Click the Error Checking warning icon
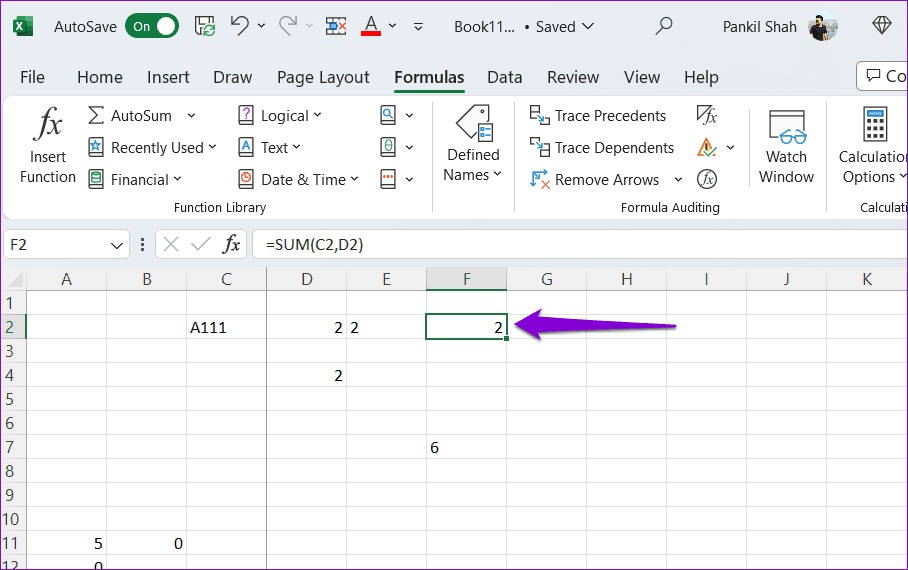Viewport: 908px width, 570px height. pos(706,147)
